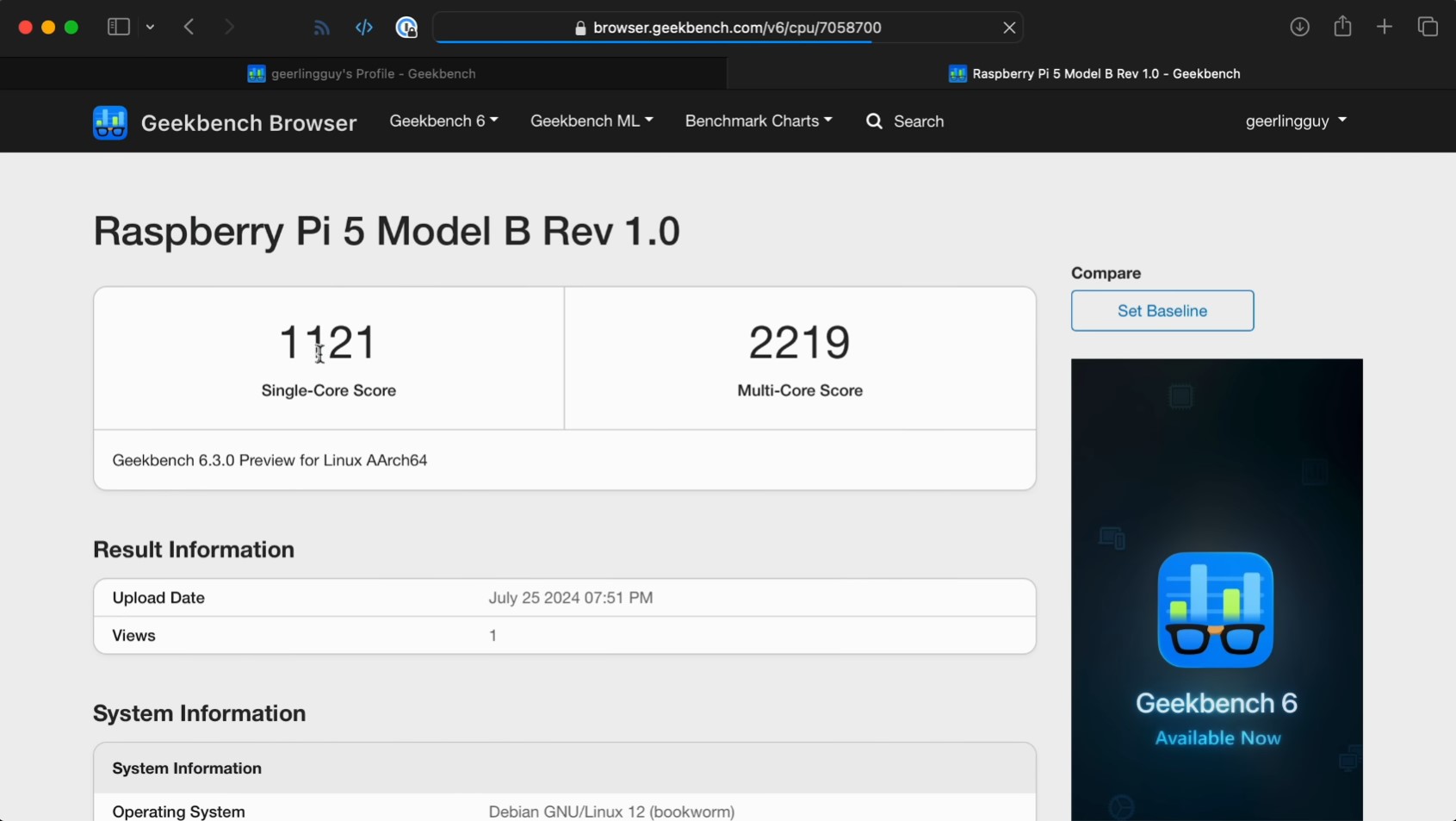Go back with the back arrow

point(189,28)
